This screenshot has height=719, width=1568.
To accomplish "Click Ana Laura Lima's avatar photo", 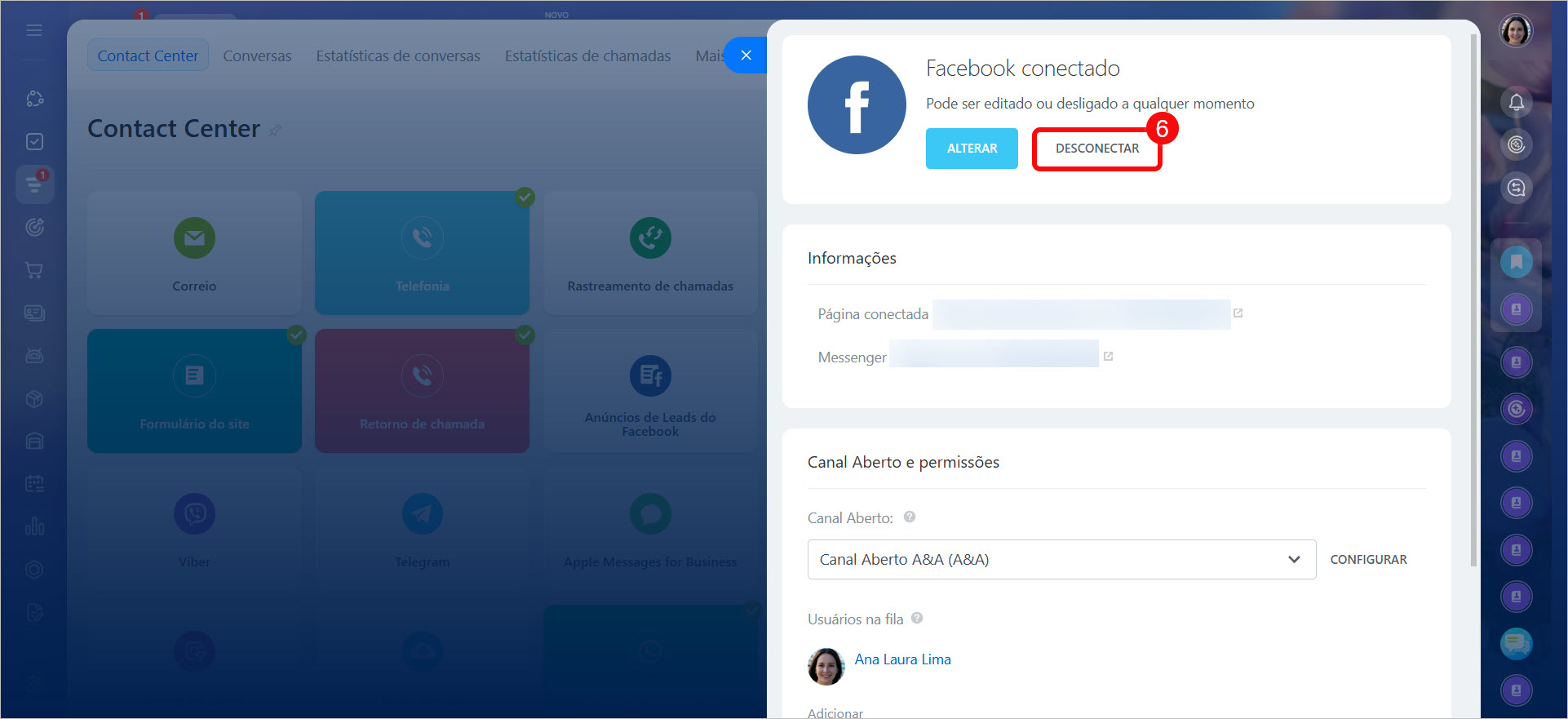I will tap(826, 667).
